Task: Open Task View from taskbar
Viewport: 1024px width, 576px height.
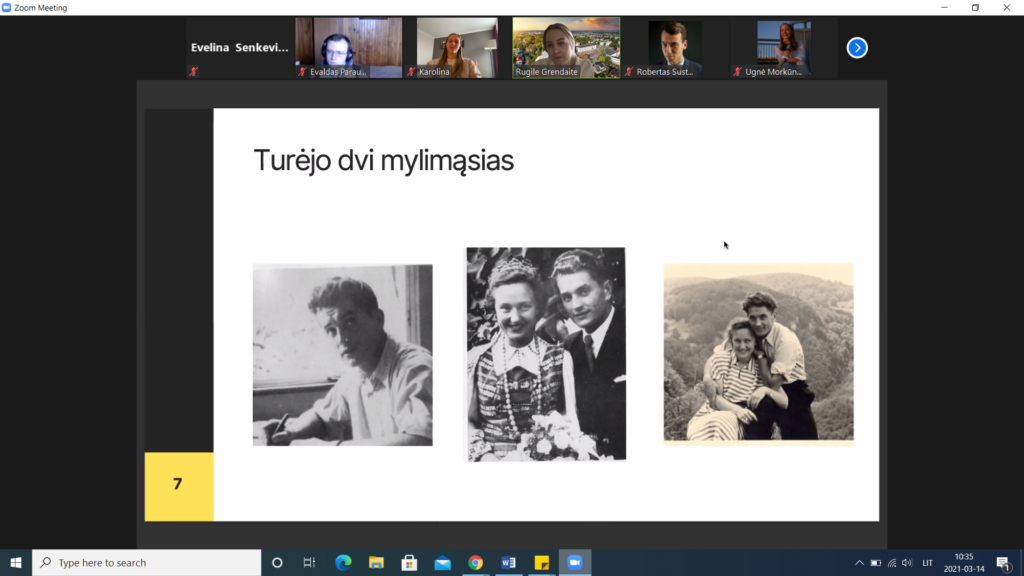Action: [309, 563]
